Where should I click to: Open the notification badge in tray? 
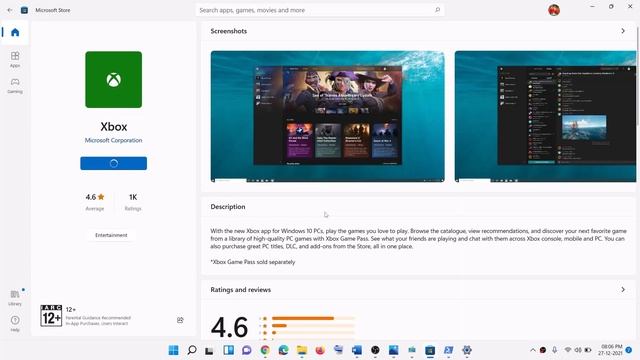(629, 350)
